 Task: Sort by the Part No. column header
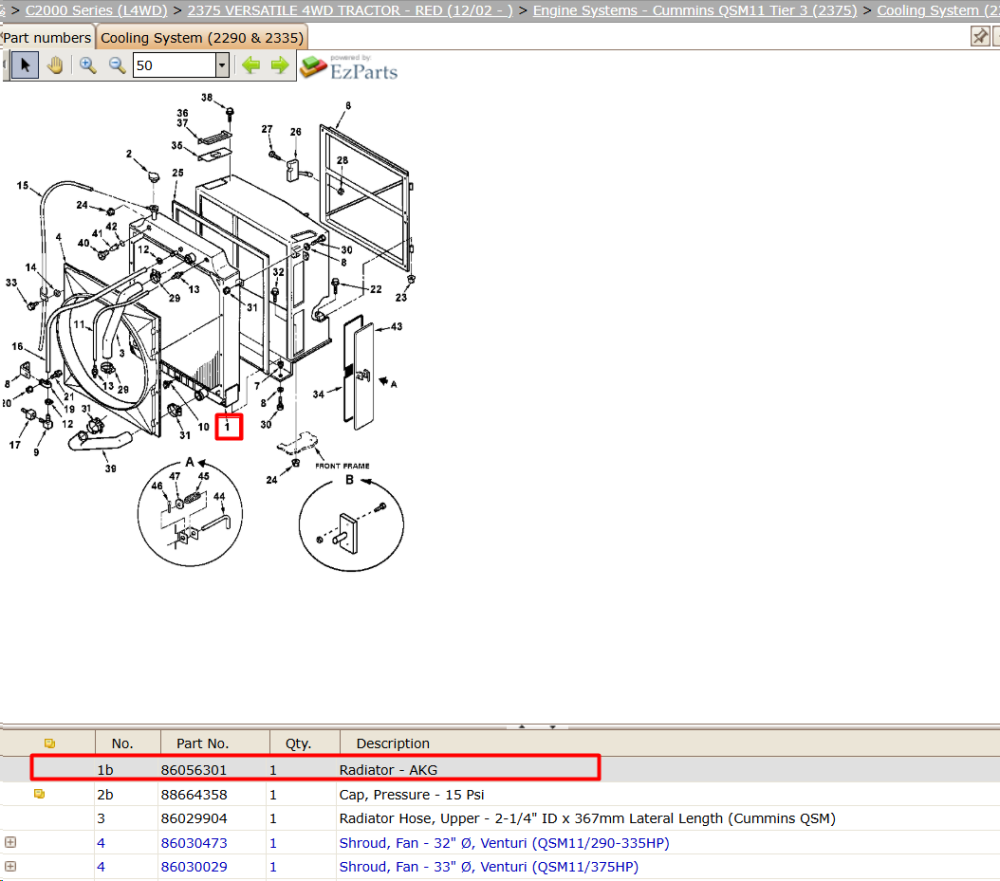202,743
